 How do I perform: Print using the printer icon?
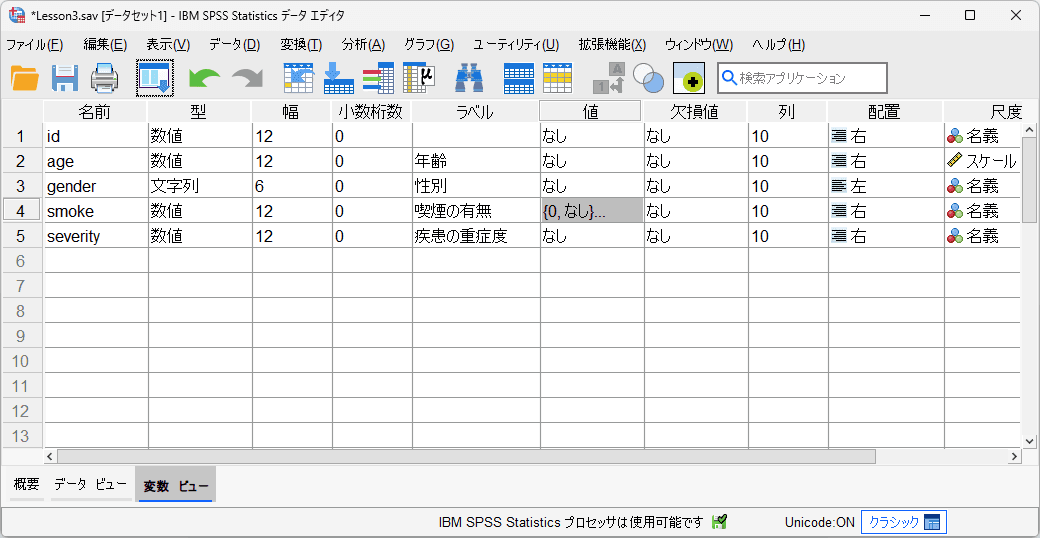coord(104,78)
